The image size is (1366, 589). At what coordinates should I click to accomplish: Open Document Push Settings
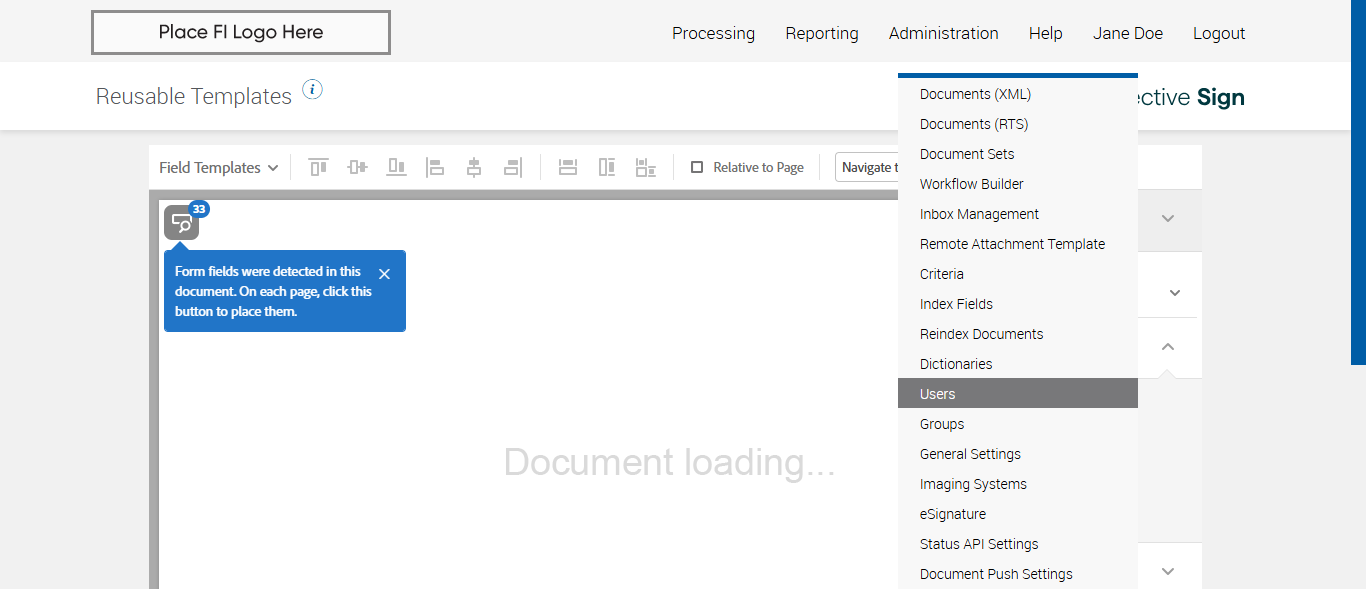[1018, 574]
